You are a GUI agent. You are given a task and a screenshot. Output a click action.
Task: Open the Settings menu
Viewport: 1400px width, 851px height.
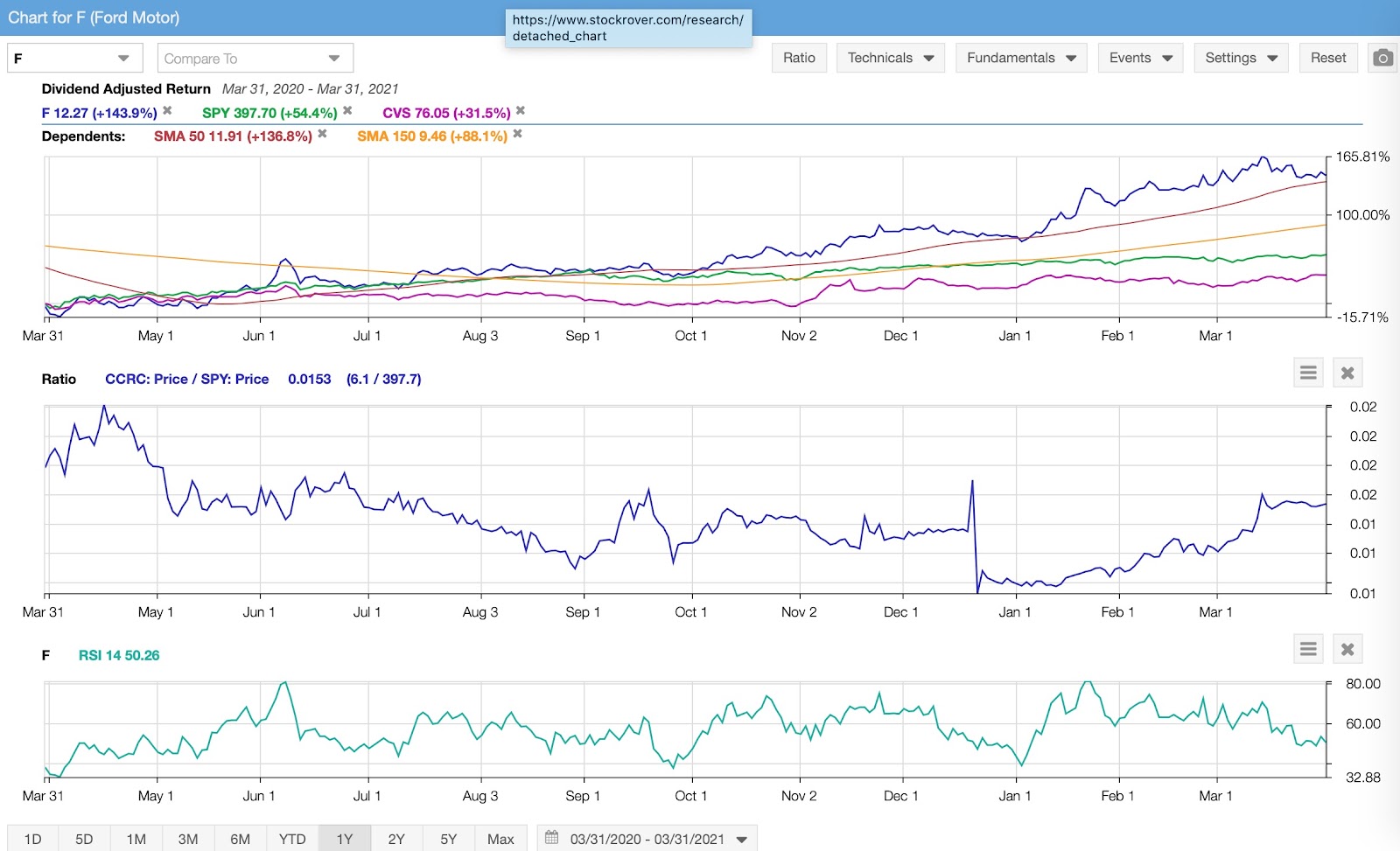[x=1241, y=58]
